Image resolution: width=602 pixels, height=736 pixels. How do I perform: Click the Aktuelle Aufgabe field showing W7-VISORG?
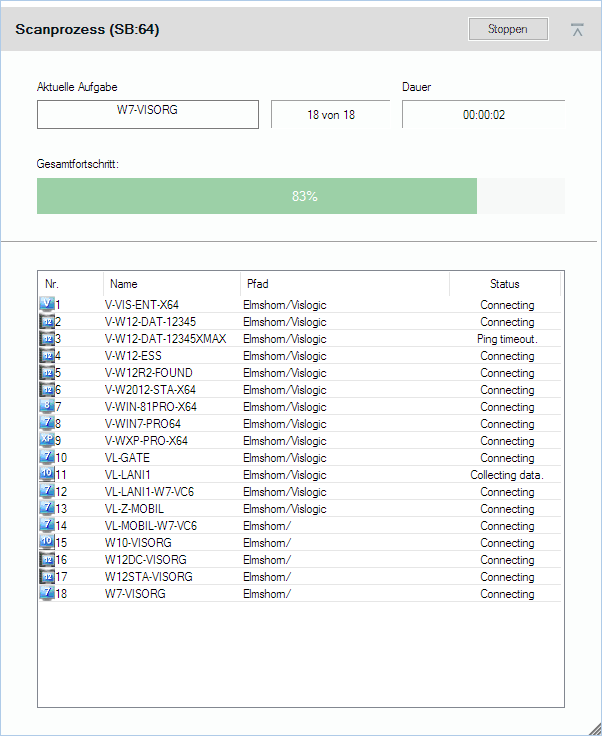click(x=148, y=114)
